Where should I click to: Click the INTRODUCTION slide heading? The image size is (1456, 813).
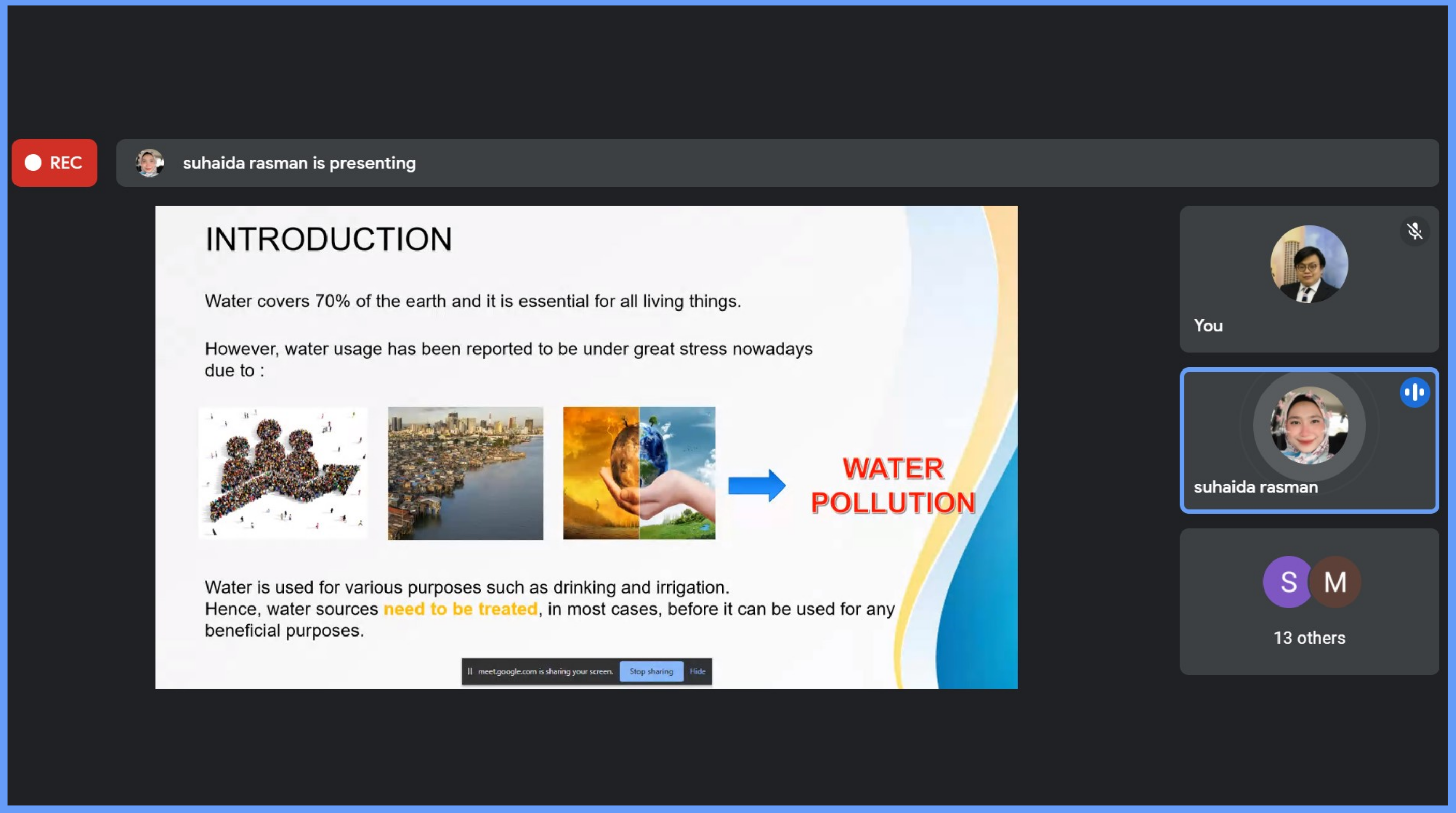tap(329, 239)
